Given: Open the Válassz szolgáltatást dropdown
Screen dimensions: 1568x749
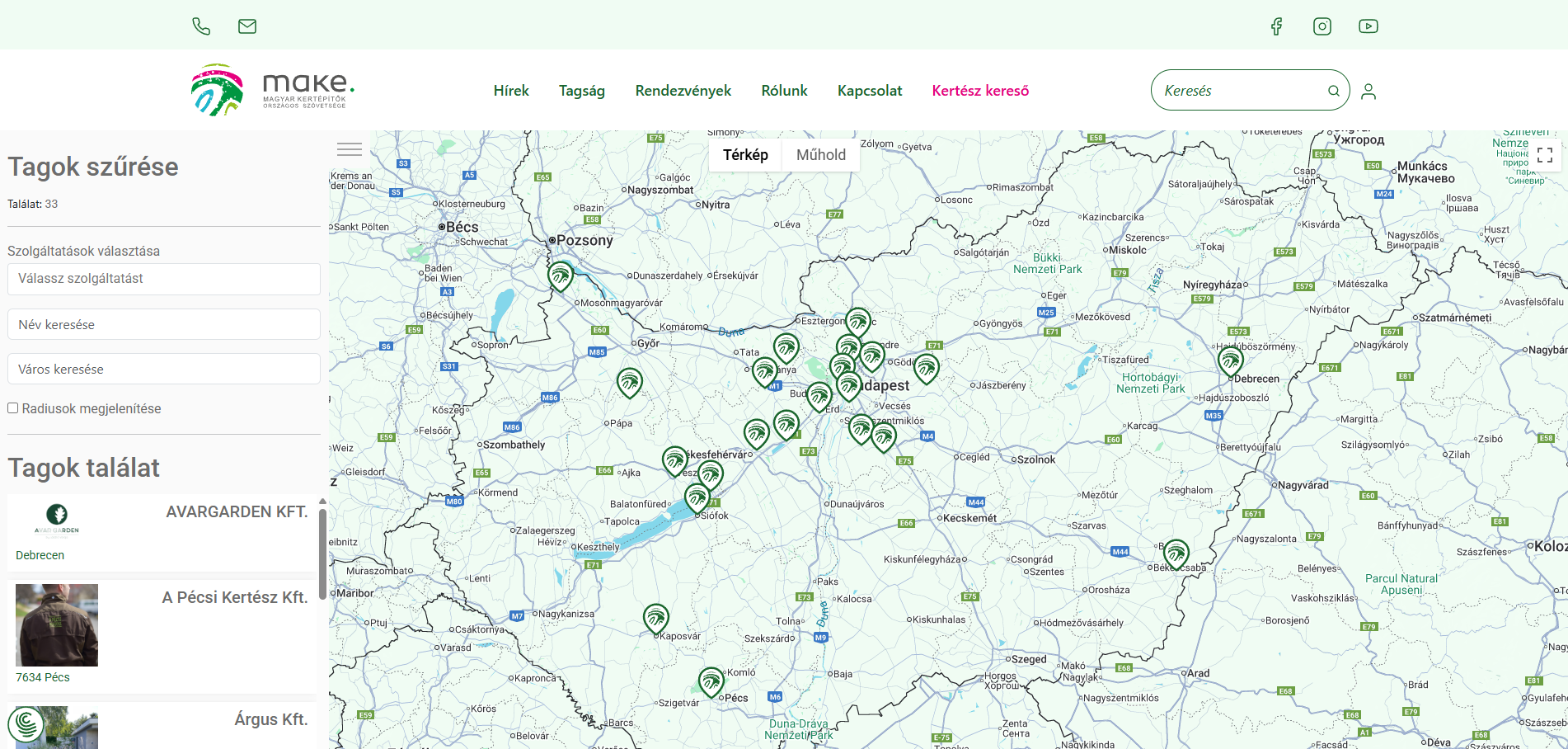Looking at the screenshot, I should [164, 279].
